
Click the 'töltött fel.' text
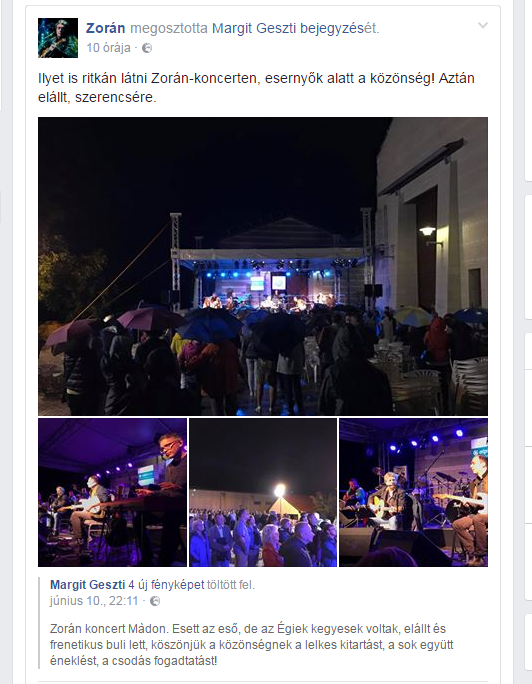coord(231,585)
